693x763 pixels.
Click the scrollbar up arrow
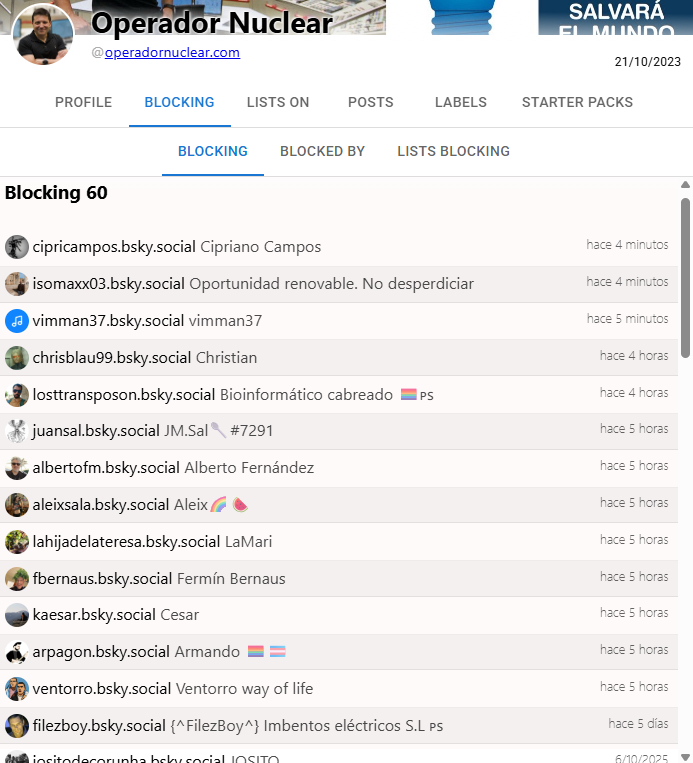[685, 185]
